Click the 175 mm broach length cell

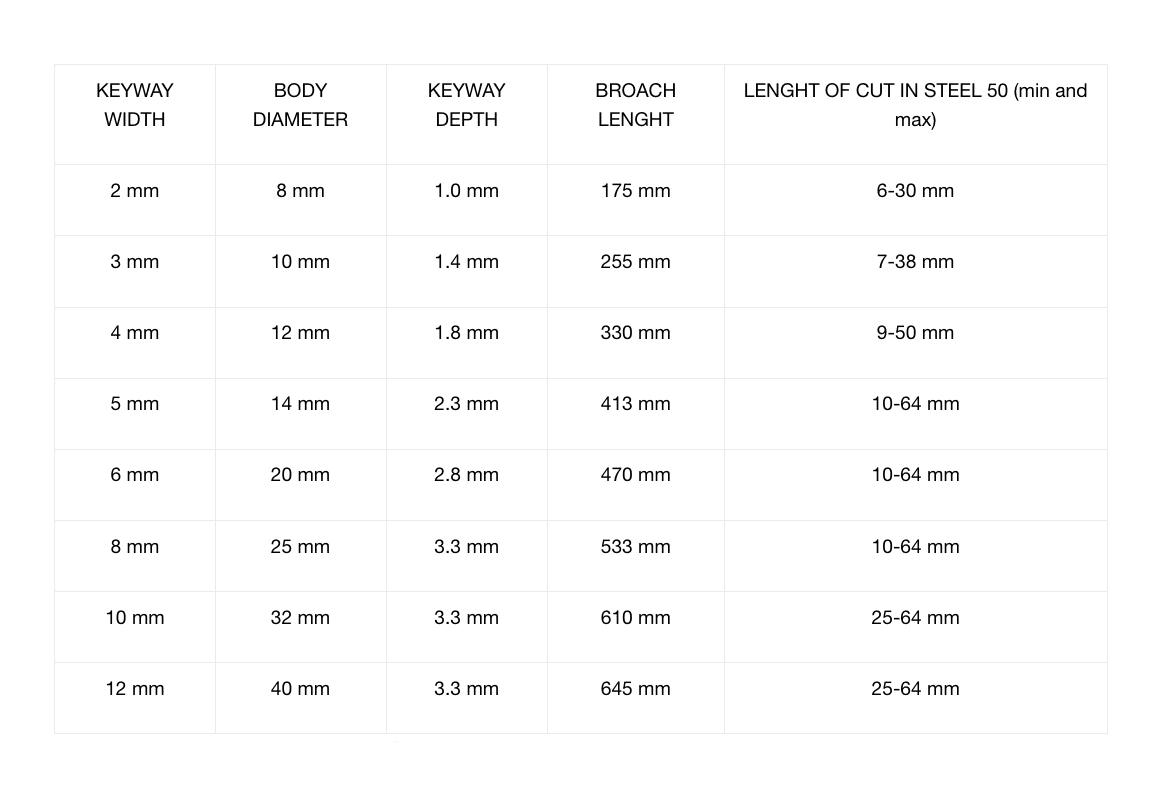[x=635, y=191]
